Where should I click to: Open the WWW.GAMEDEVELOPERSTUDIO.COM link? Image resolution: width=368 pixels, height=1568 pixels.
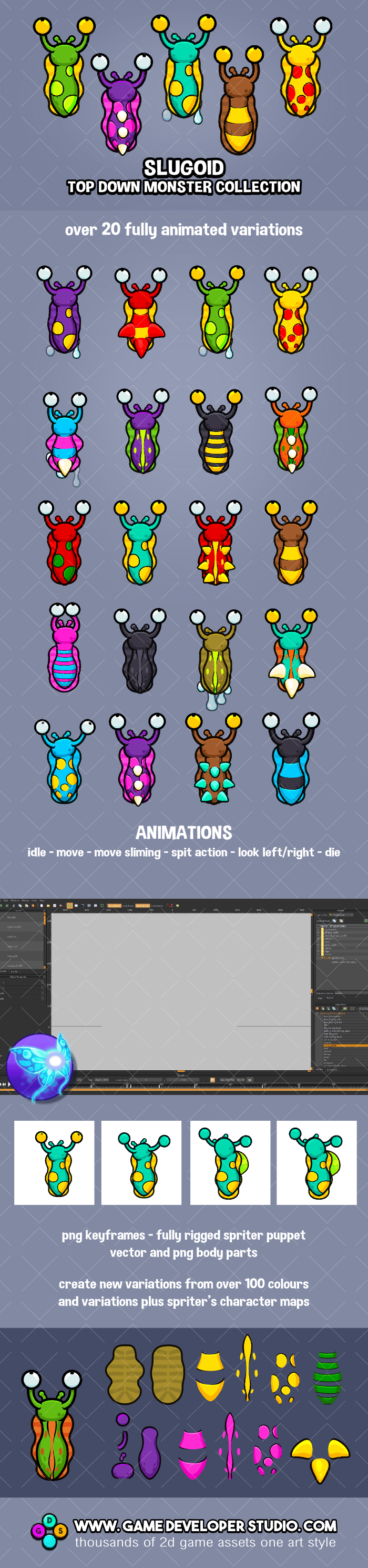click(x=206, y=1525)
